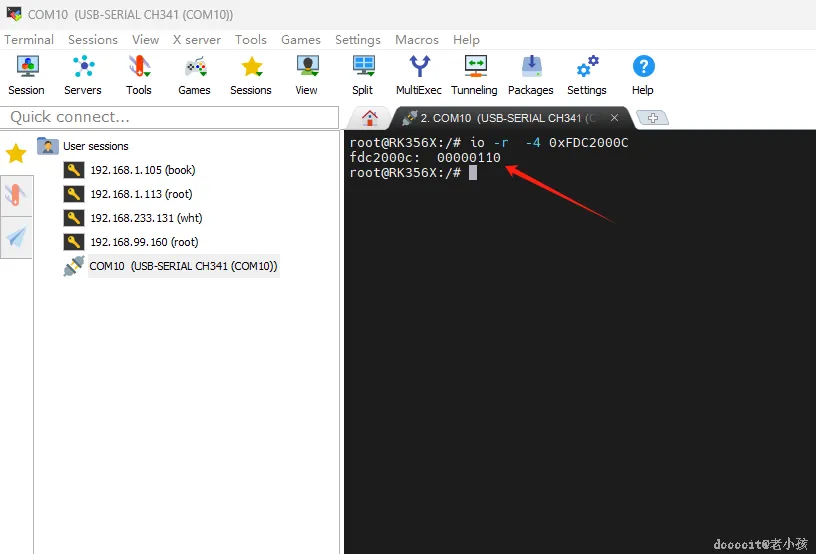Select session 192.168.1.113 (root)
The height and width of the screenshot is (554, 816).
(141, 194)
